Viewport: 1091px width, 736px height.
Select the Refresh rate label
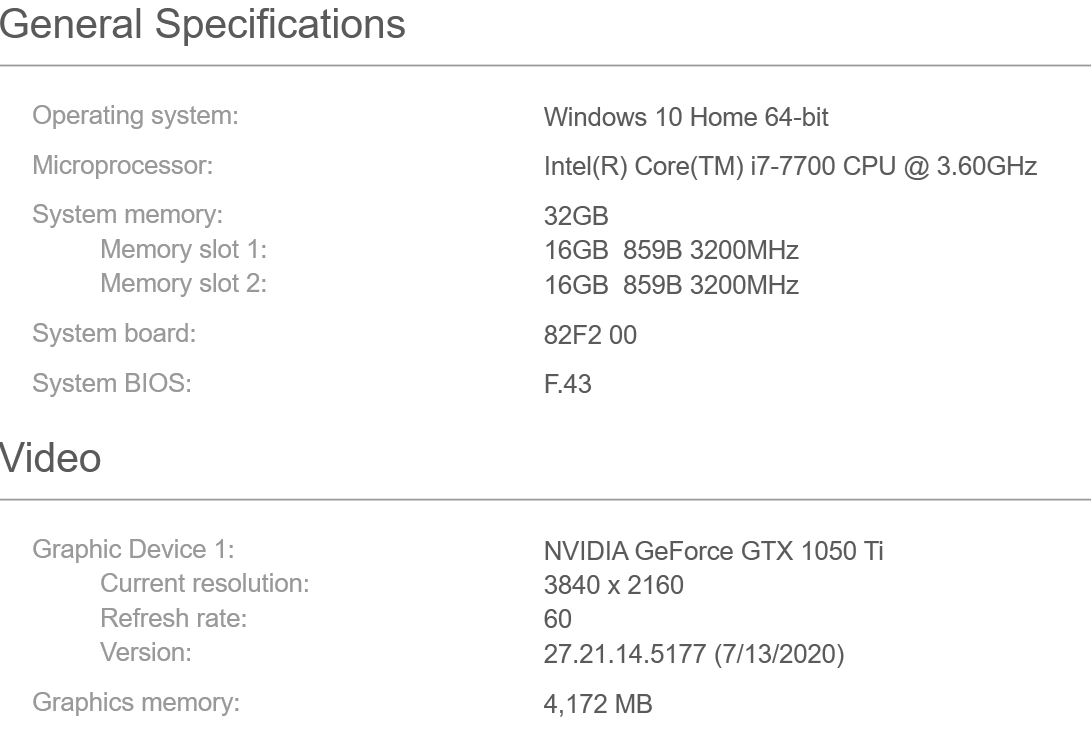tap(174, 618)
